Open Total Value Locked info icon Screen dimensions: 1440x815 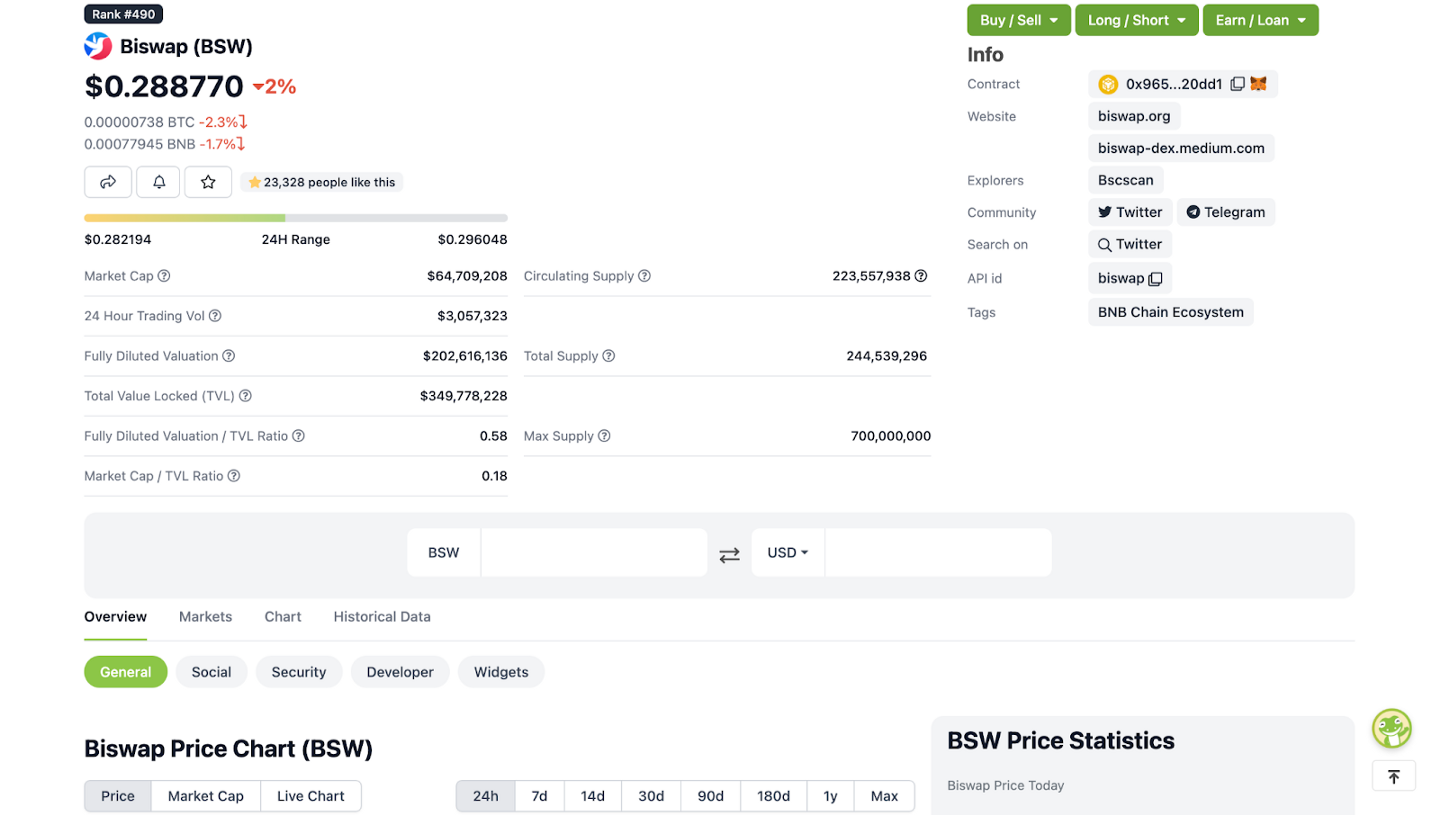coord(245,396)
